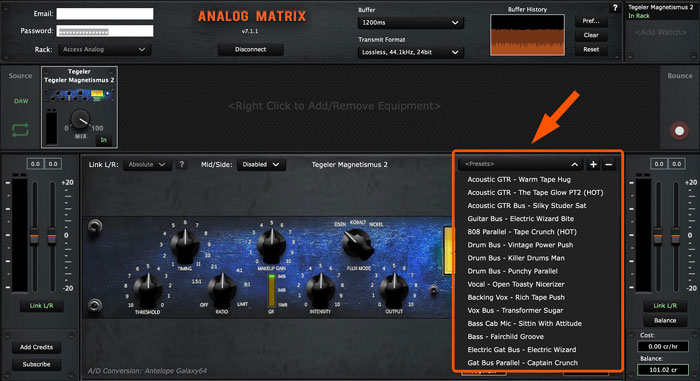700x381 pixels.
Task: Click the Add Credits button
Action: [x=36, y=347]
